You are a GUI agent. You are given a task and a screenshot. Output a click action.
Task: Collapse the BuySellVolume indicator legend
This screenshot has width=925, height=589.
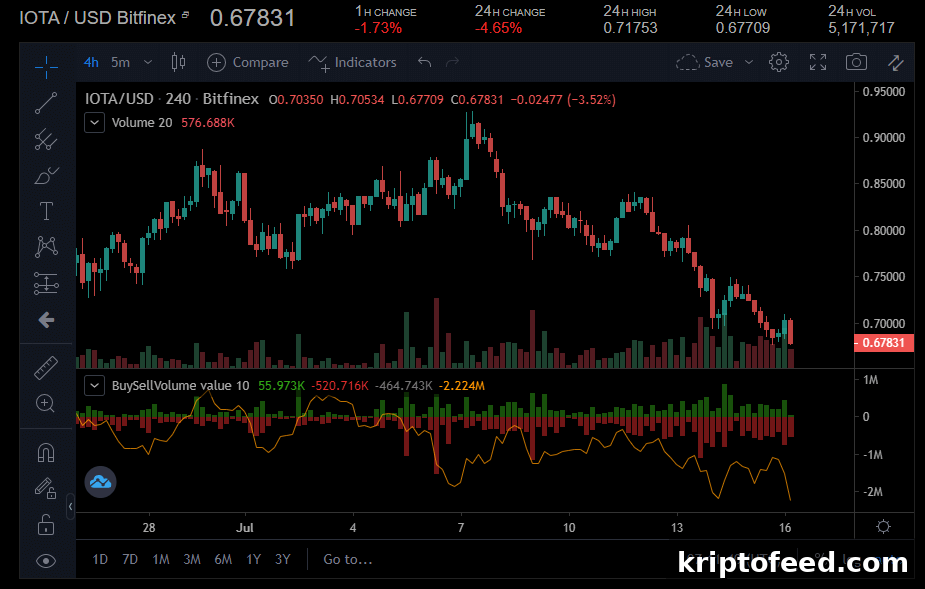coord(94,386)
